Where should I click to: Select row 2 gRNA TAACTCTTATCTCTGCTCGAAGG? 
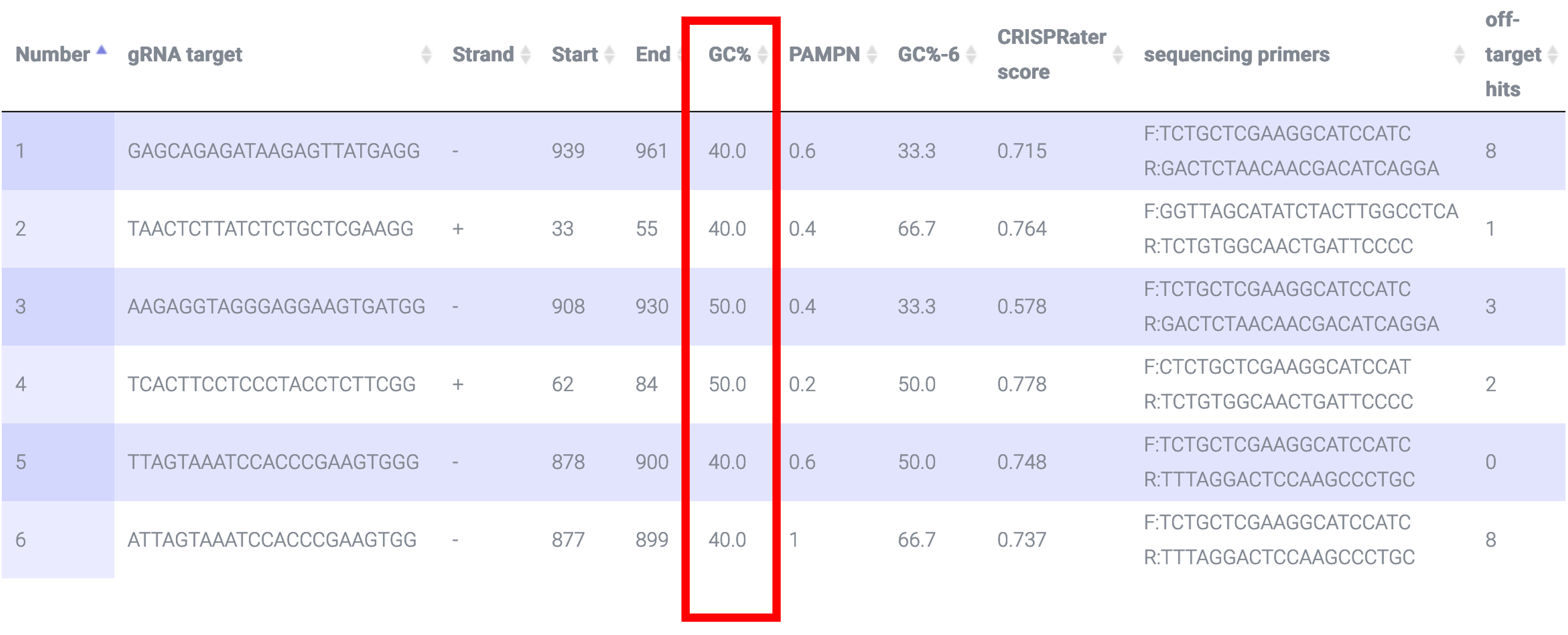[270, 228]
